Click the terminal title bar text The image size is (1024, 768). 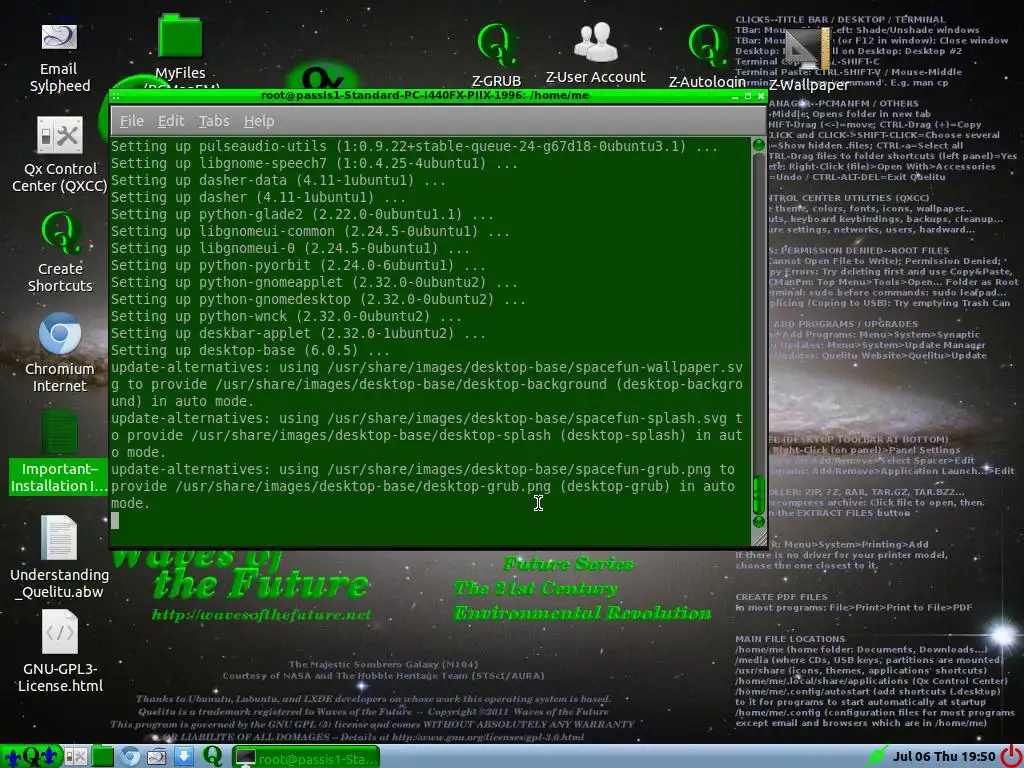[425, 95]
